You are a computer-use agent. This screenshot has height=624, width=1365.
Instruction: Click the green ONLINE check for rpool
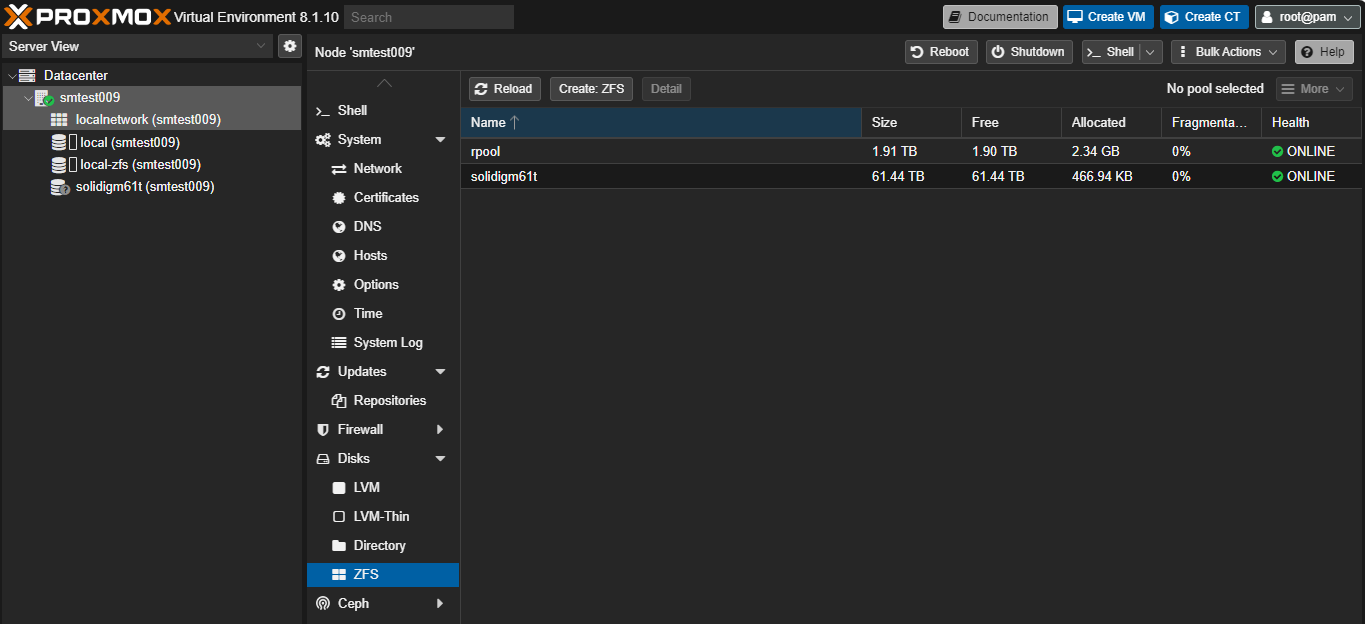click(x=1277, y=152)
